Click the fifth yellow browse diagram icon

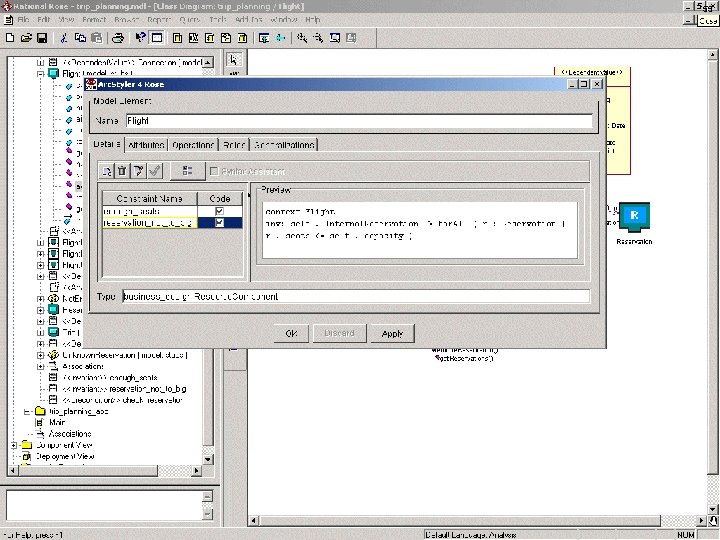click(x=242, y=38)
